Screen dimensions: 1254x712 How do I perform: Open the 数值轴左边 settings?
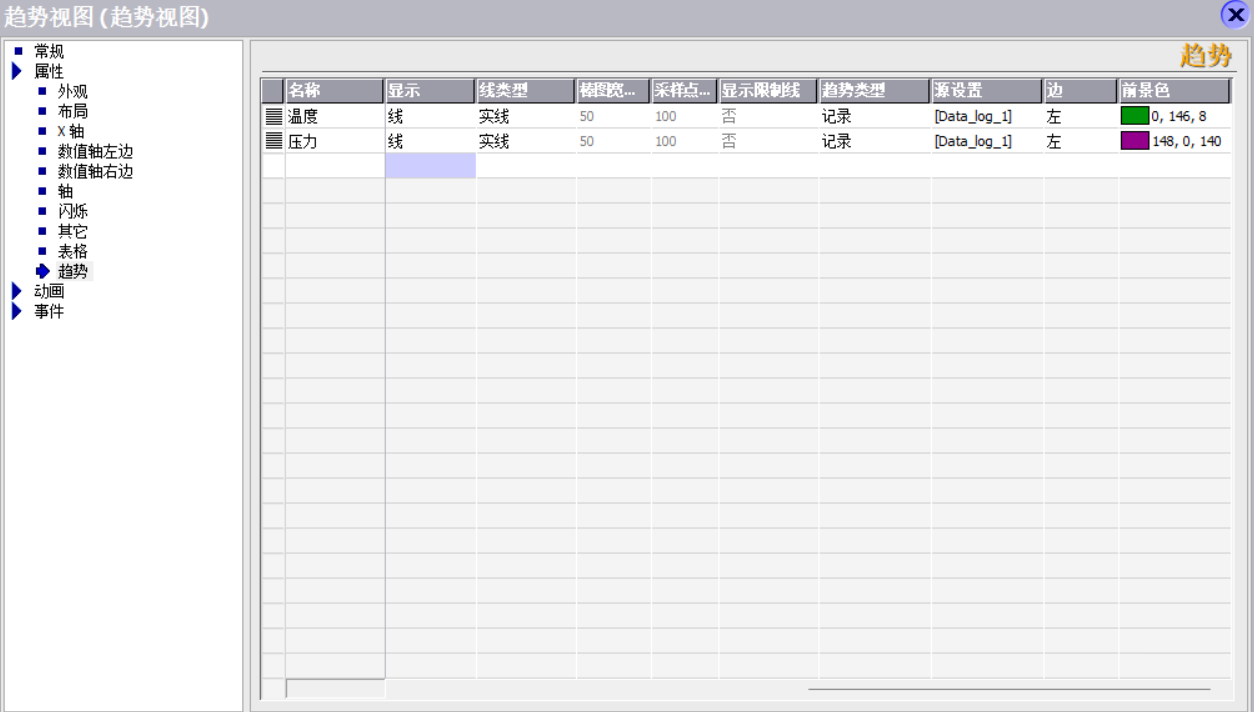point(95,151)
